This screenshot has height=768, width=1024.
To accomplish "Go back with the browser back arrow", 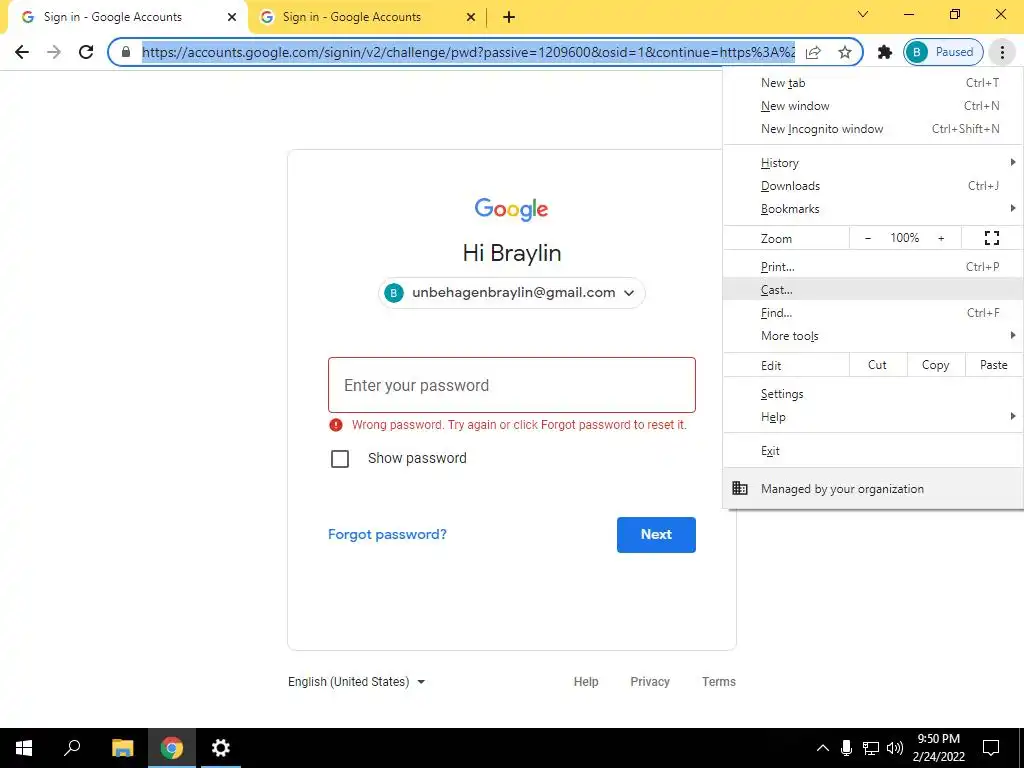I will 22,52.
